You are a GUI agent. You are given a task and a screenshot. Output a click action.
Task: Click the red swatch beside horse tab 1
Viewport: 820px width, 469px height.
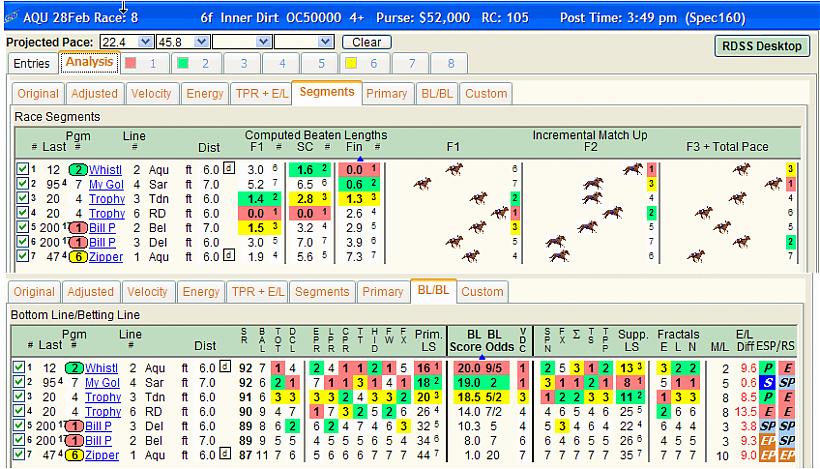coord(131,63)
